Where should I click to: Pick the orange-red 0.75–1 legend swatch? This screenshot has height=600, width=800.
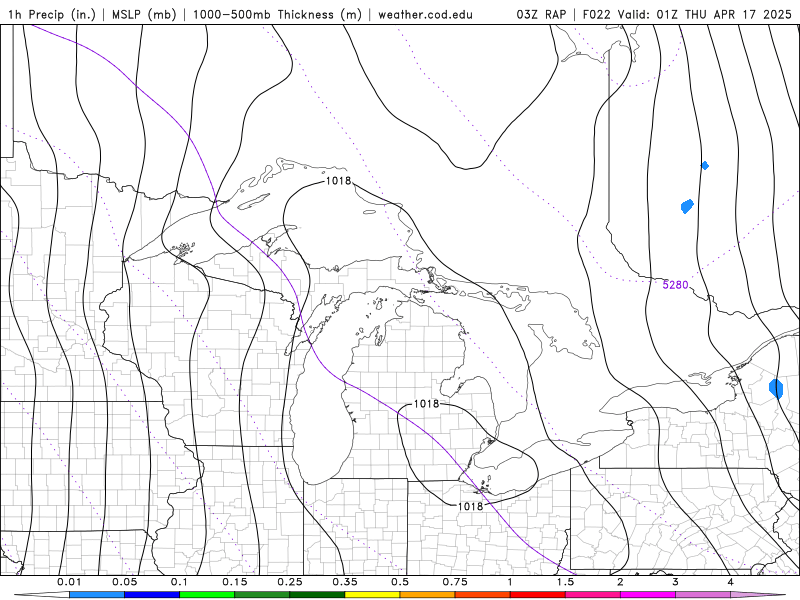(482, 594)
